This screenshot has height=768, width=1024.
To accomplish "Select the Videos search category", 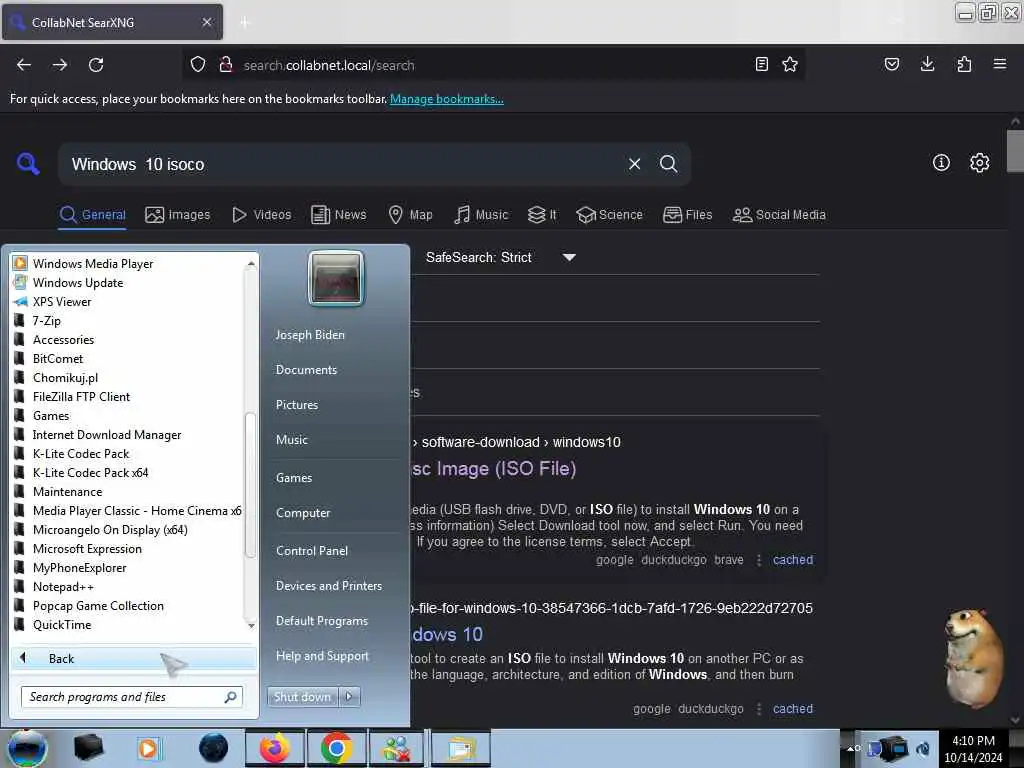I will tap(262, 215).
